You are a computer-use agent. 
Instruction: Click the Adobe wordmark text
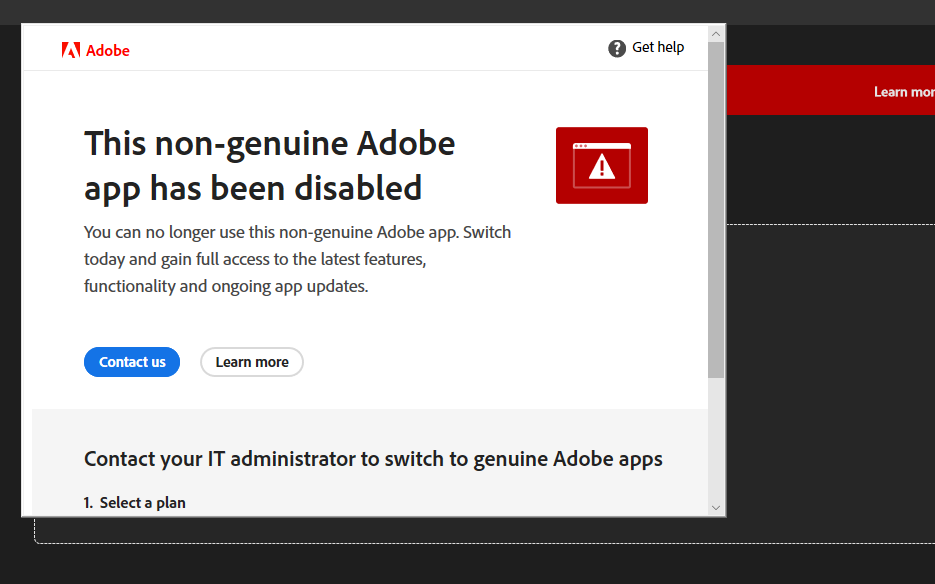tap(108, 51)
